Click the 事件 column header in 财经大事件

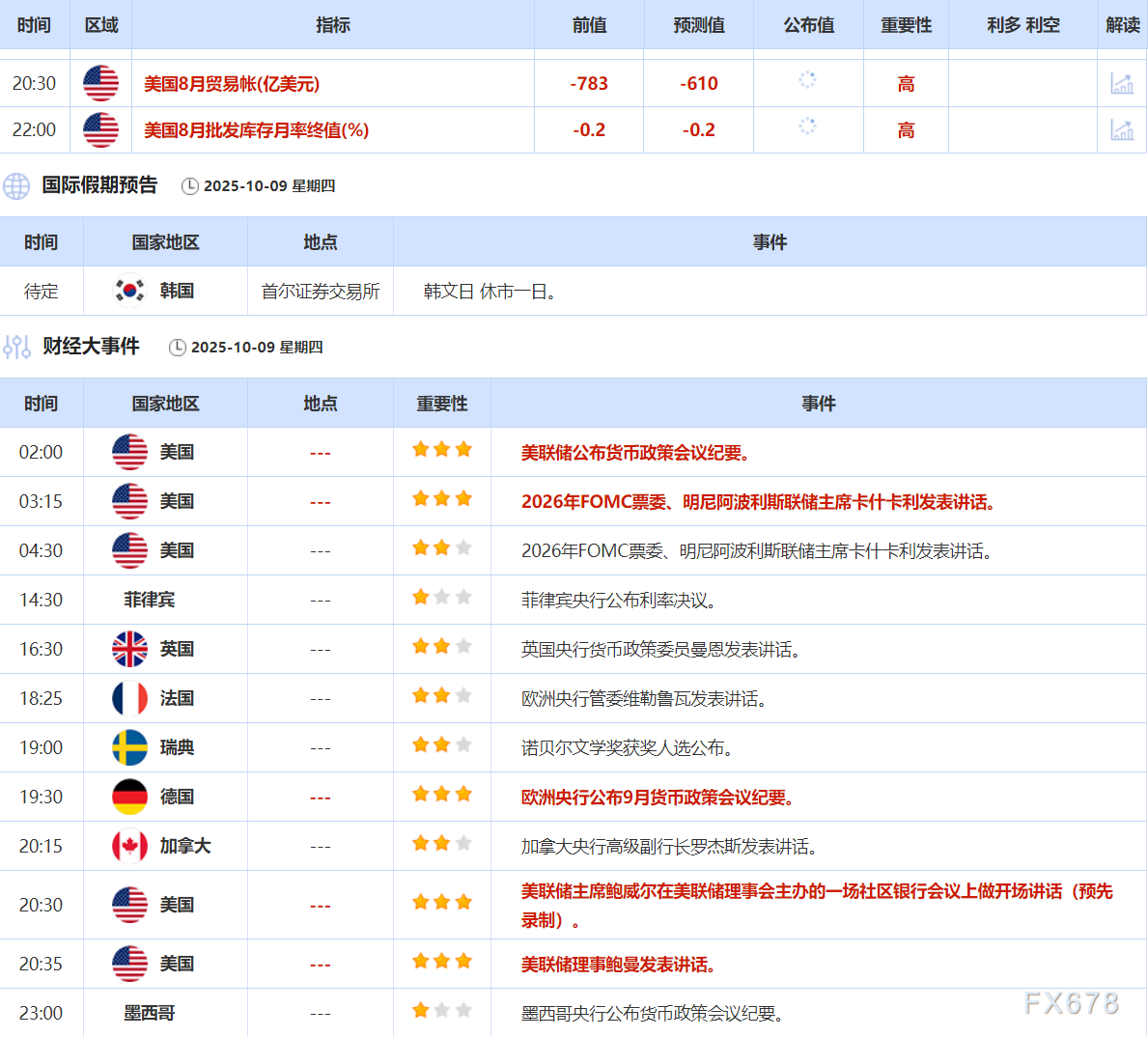(x=818, y=403)
